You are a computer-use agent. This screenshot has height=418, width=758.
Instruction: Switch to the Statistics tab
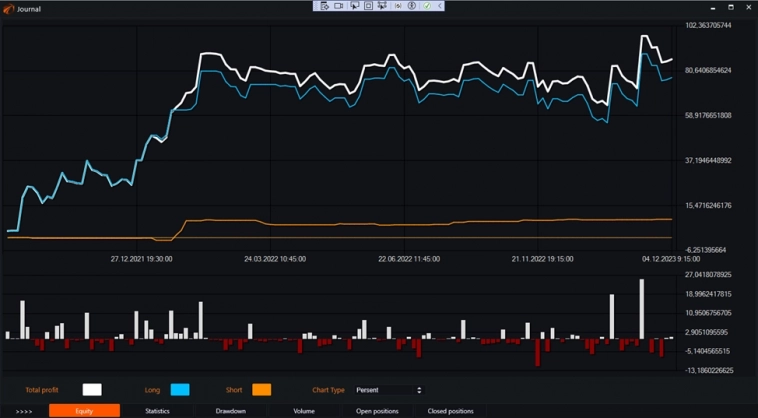coord(157,411)
